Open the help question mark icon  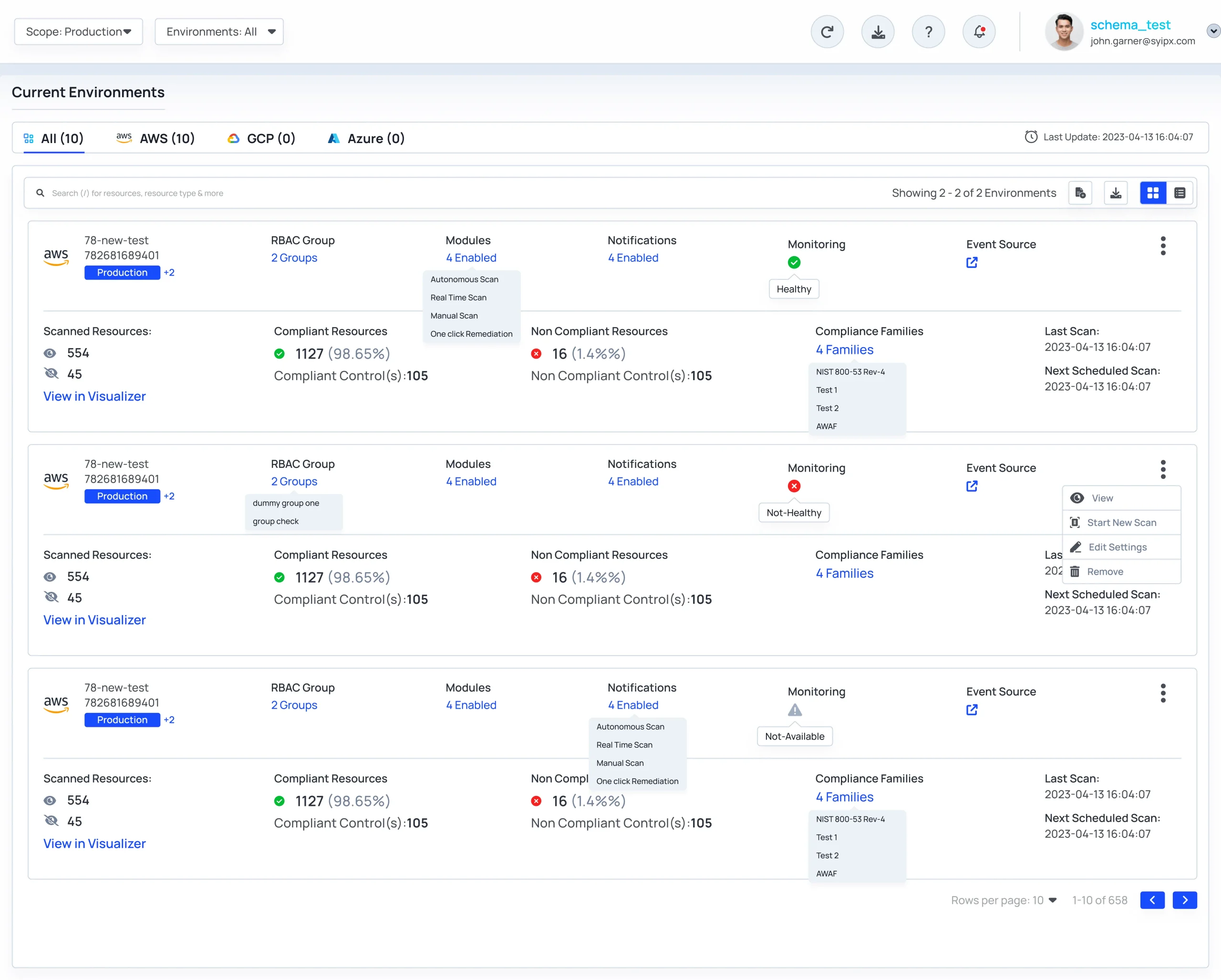pyautogui.click(x=928, y=31)
